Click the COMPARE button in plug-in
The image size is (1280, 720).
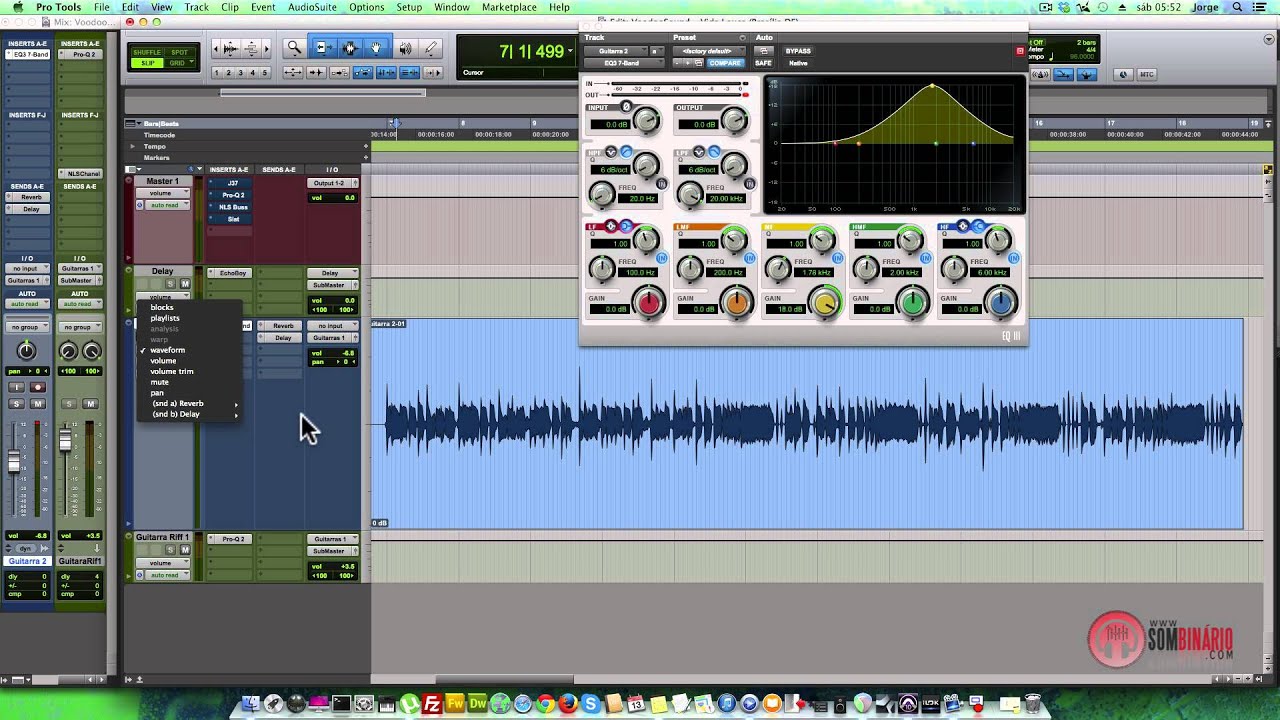(725, 63)
